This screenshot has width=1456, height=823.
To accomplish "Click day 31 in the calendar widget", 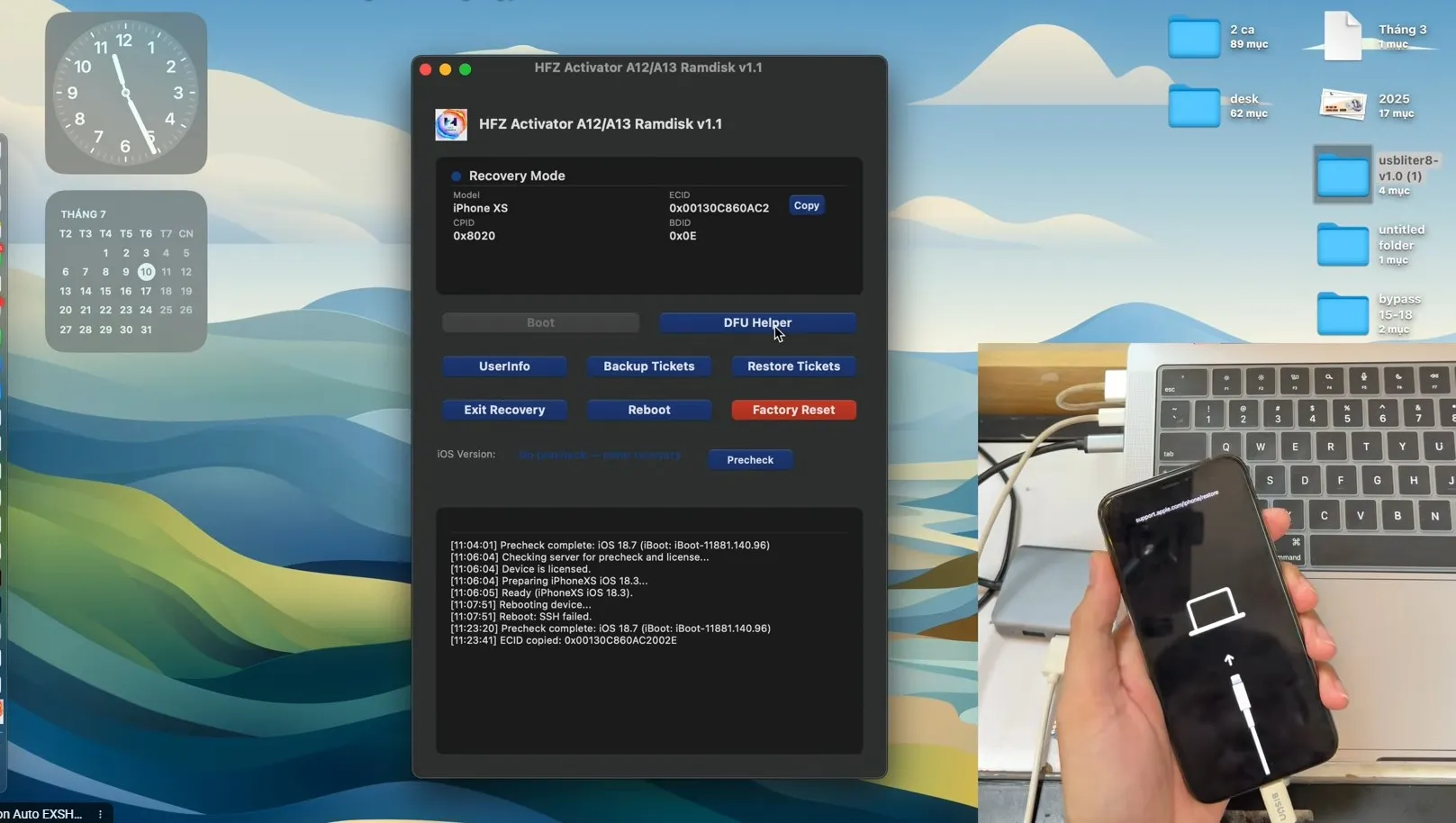I will (x=146, y=330).
